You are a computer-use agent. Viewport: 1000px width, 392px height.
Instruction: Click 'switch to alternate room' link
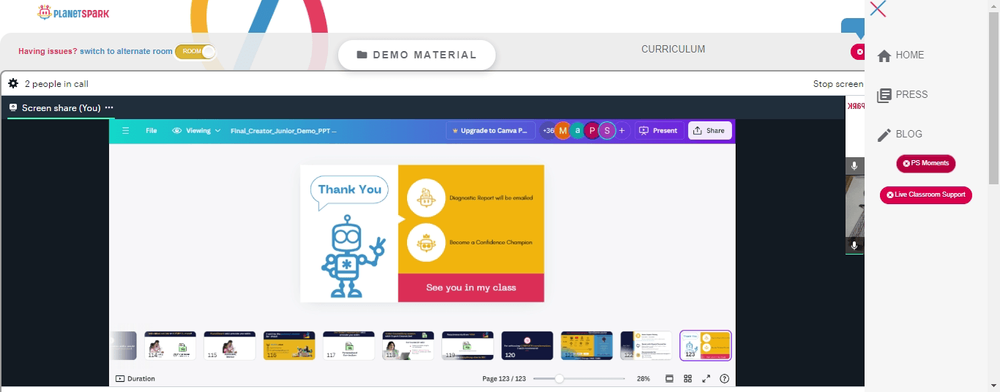126,52
